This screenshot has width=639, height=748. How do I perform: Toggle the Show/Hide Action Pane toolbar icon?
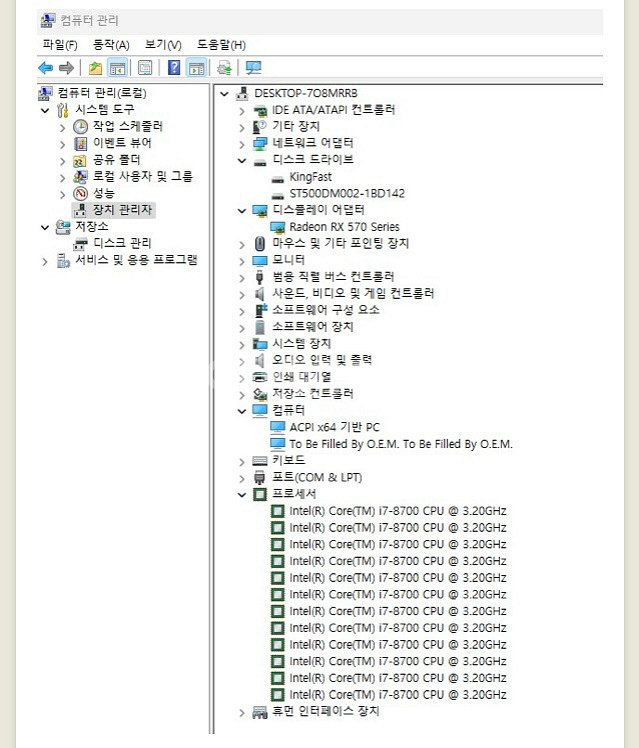click(x=196, y=68)
